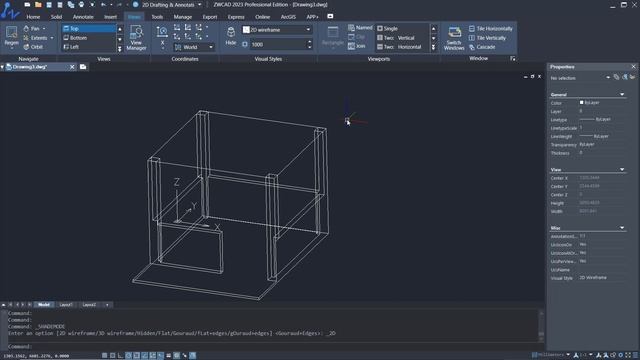
Task: Collapse the Misc section in Properties
Action: coord(622,228)
